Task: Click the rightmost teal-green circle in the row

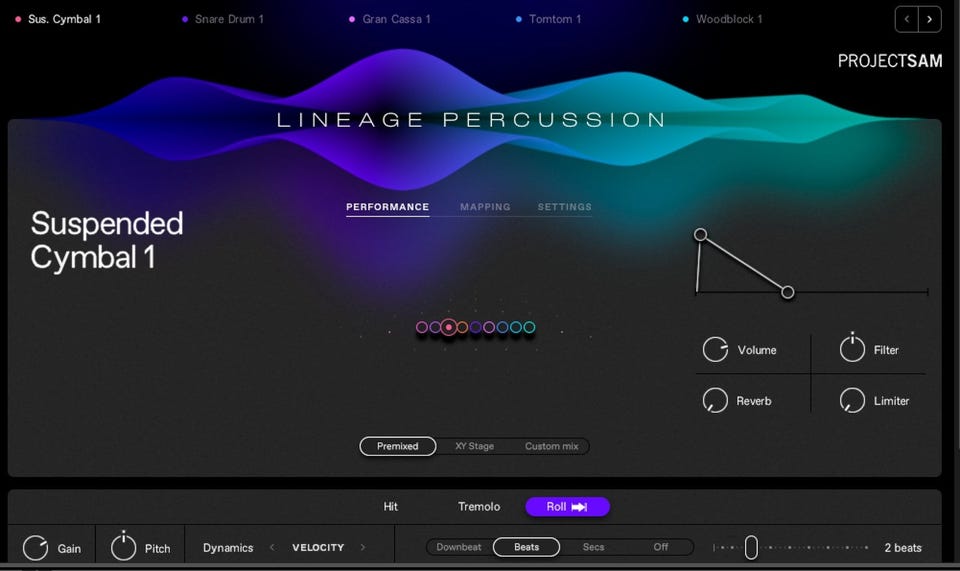Action: click(x=529, y=327)
